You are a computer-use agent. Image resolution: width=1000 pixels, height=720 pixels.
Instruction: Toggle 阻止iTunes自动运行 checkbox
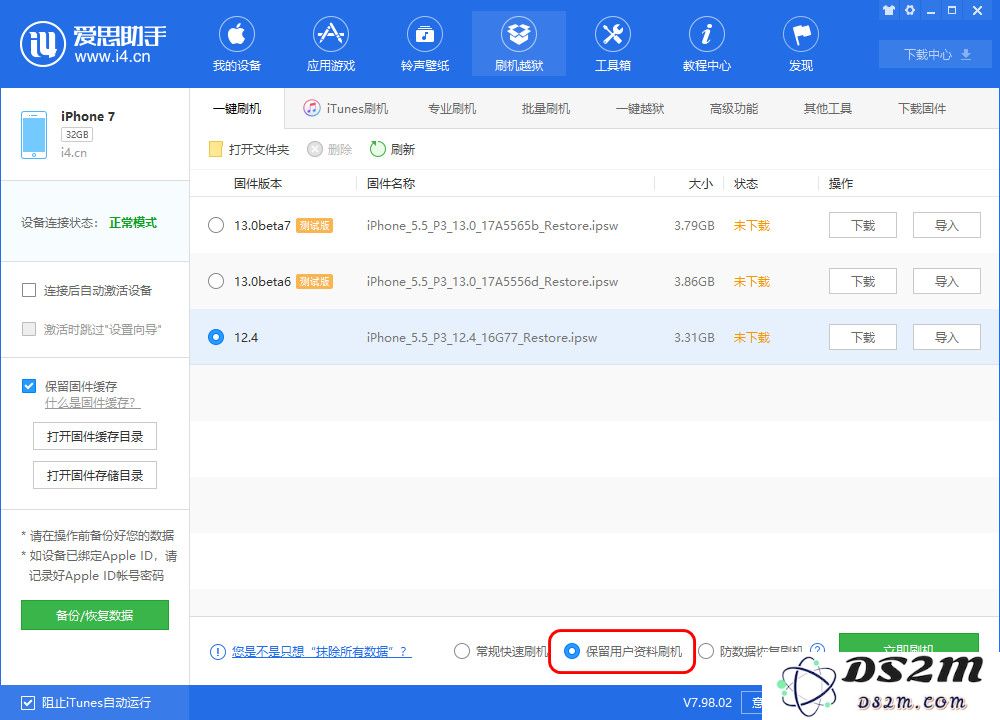tap(28, 703)
